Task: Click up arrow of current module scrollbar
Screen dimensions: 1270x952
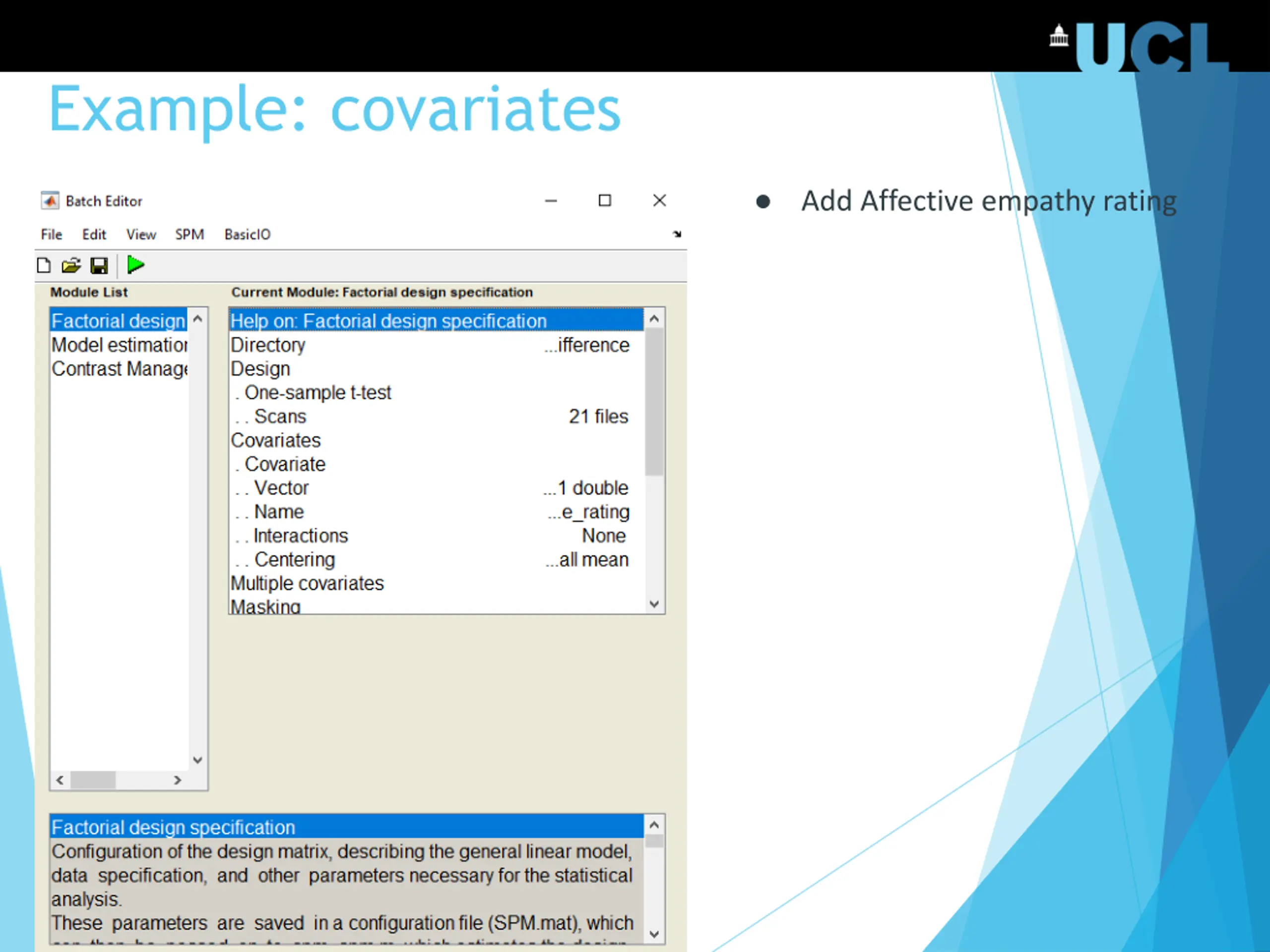Action: [654, 318]
